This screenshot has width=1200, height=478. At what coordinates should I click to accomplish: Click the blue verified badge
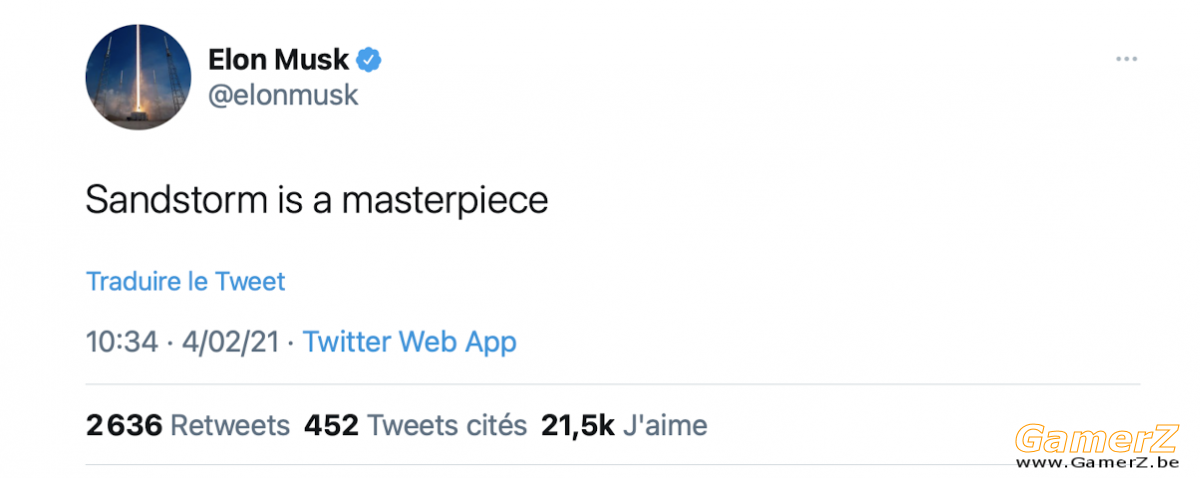(x=370, y=60)
